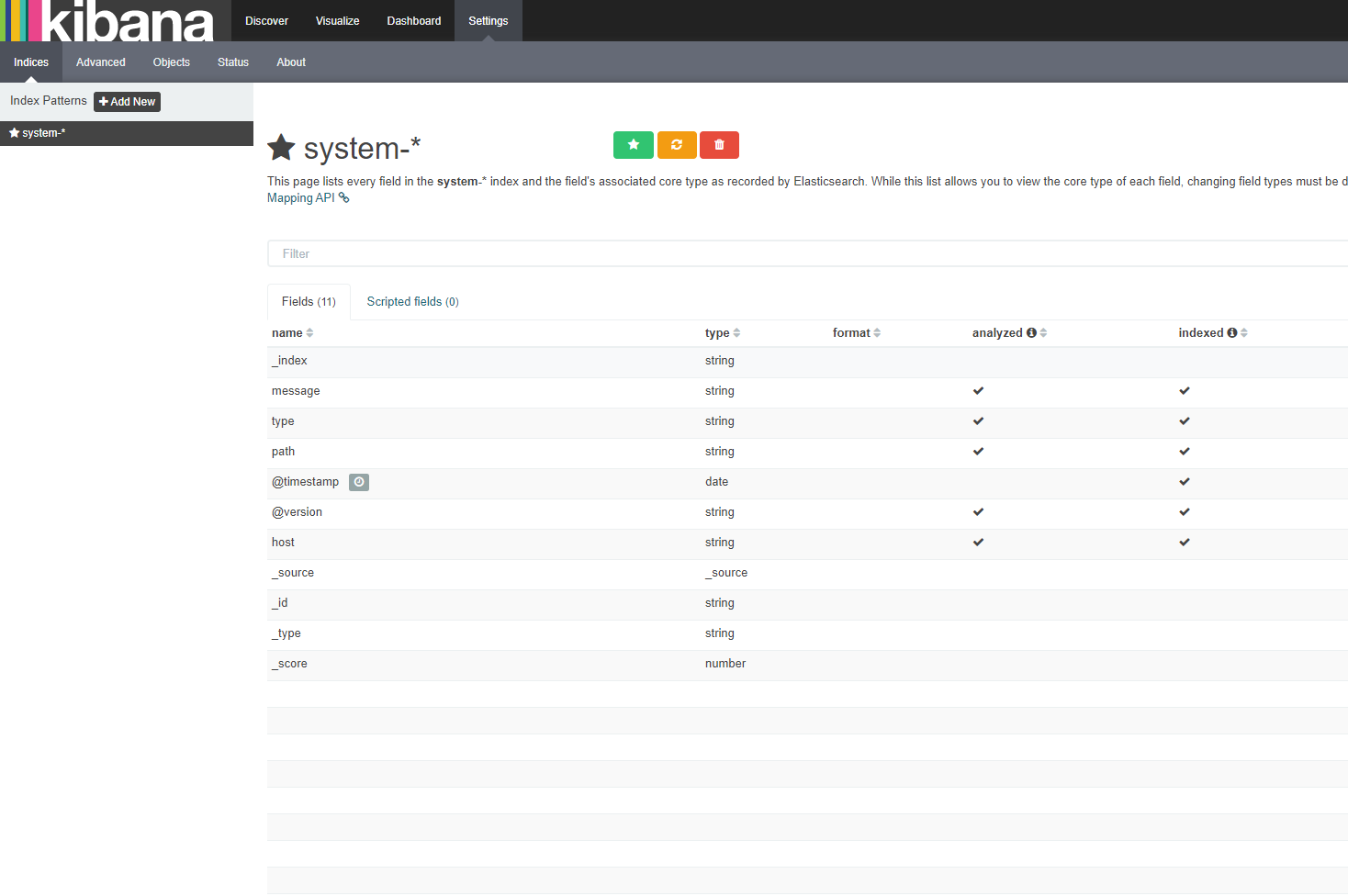Switch to Scripted fields tab
Viewport: 1348px width, 896px height.
(412, 302)
